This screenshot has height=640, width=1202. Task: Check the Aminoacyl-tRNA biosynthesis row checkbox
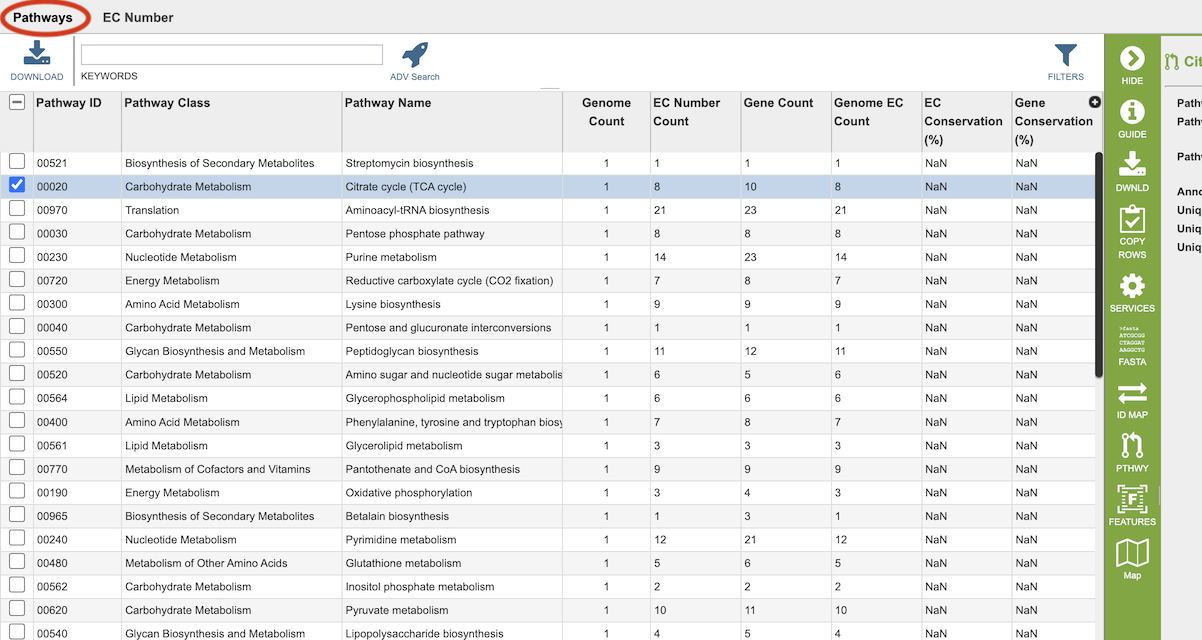17,208
